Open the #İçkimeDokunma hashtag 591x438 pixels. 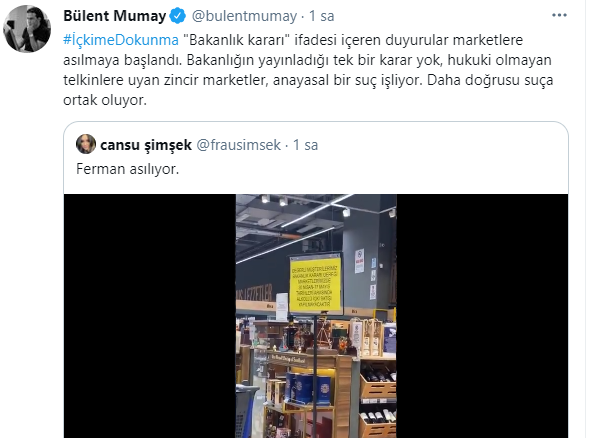coord(121,40)
